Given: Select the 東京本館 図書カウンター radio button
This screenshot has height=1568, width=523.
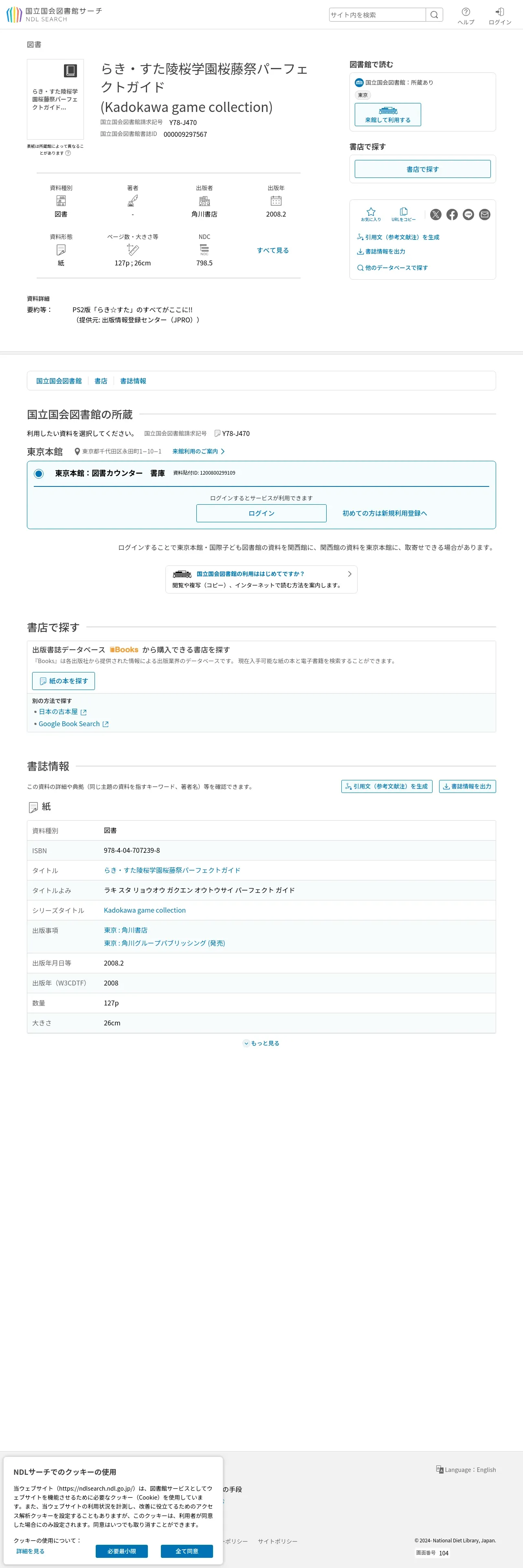Looking at the screenshot, I should coord(39,473).
